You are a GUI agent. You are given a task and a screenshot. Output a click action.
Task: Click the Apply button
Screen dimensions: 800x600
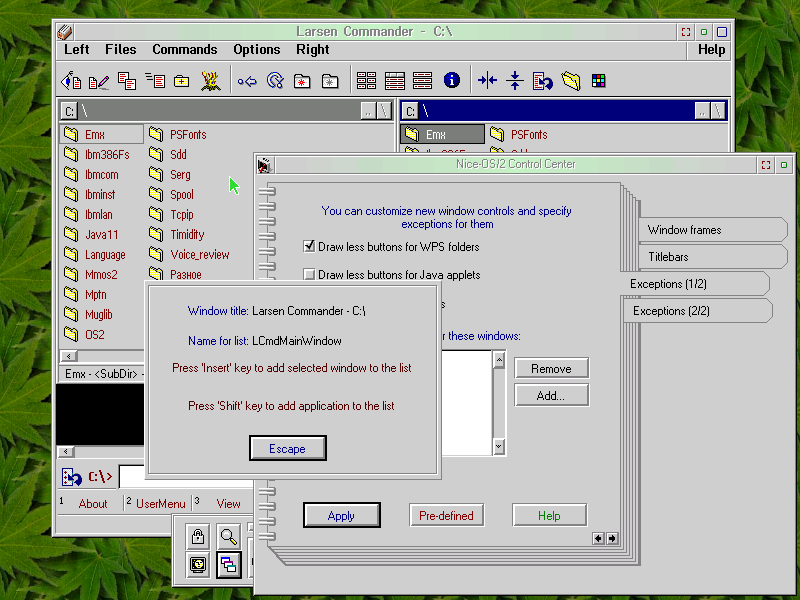(341, 515)
